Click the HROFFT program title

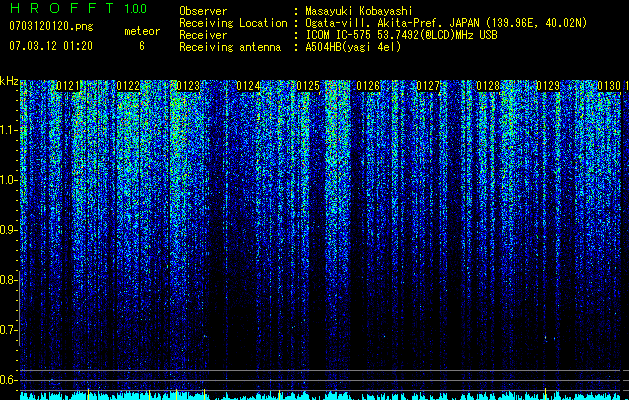pos(62,8)
